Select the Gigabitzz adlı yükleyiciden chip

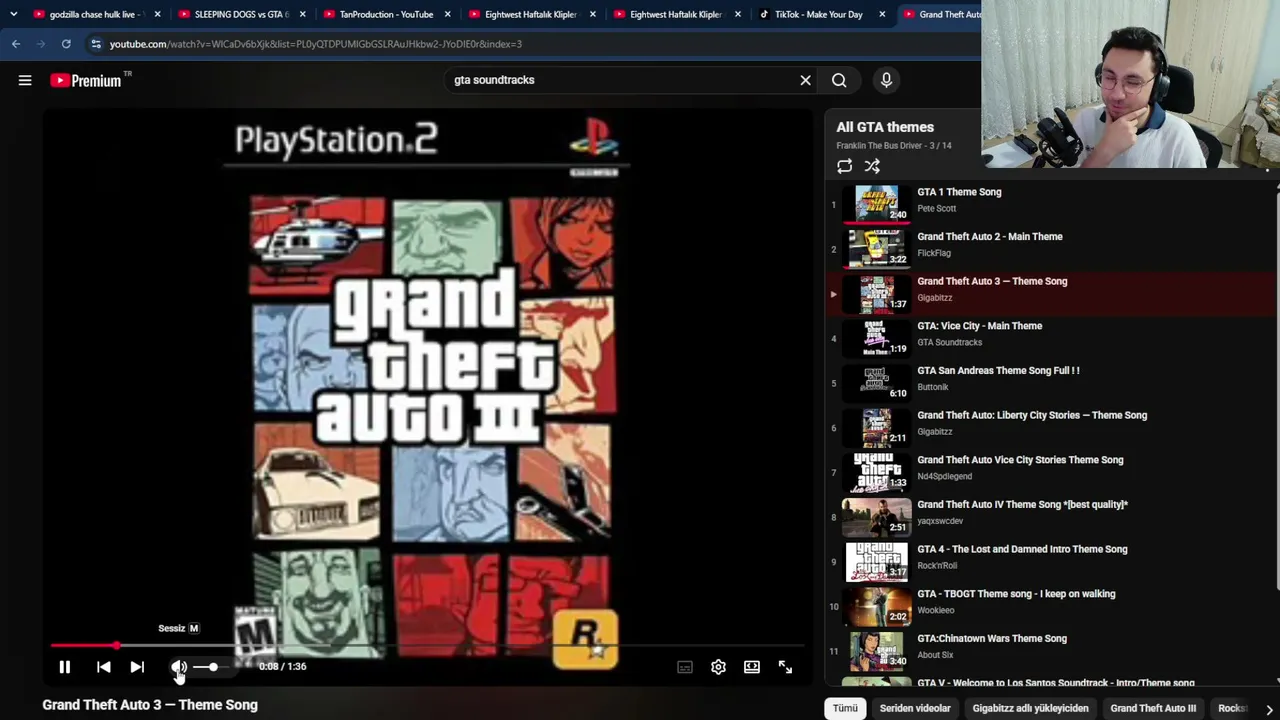[1030, 708]
